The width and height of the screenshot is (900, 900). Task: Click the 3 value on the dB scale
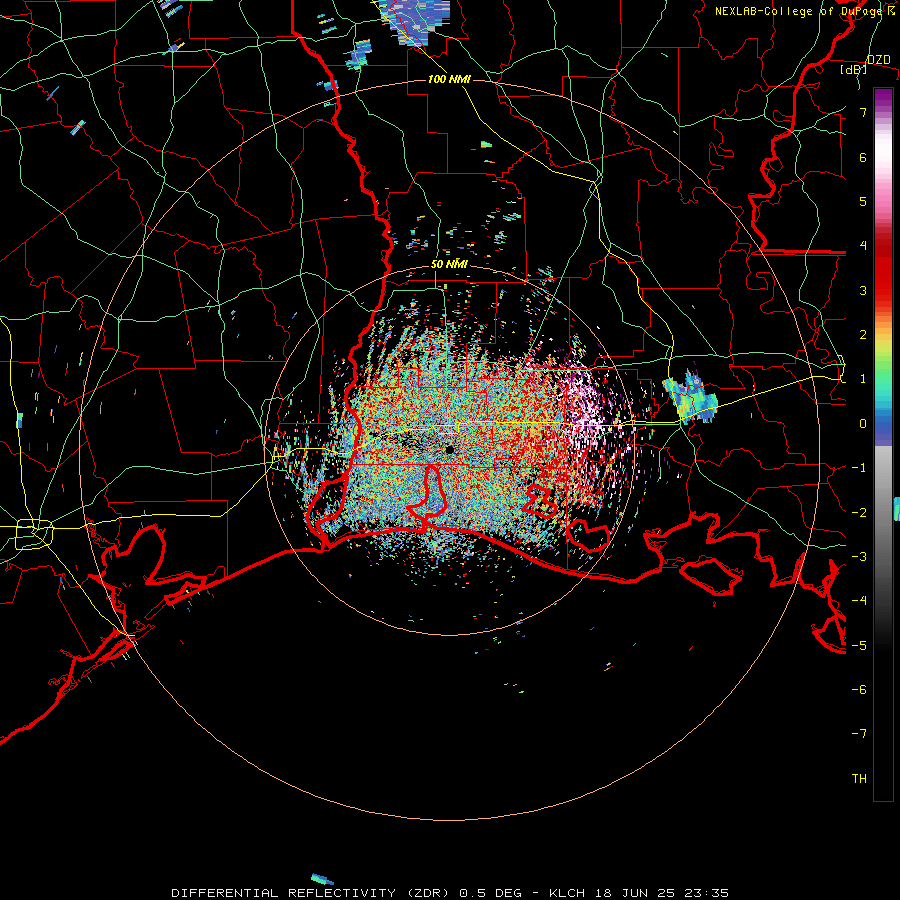tap(863, 290)
